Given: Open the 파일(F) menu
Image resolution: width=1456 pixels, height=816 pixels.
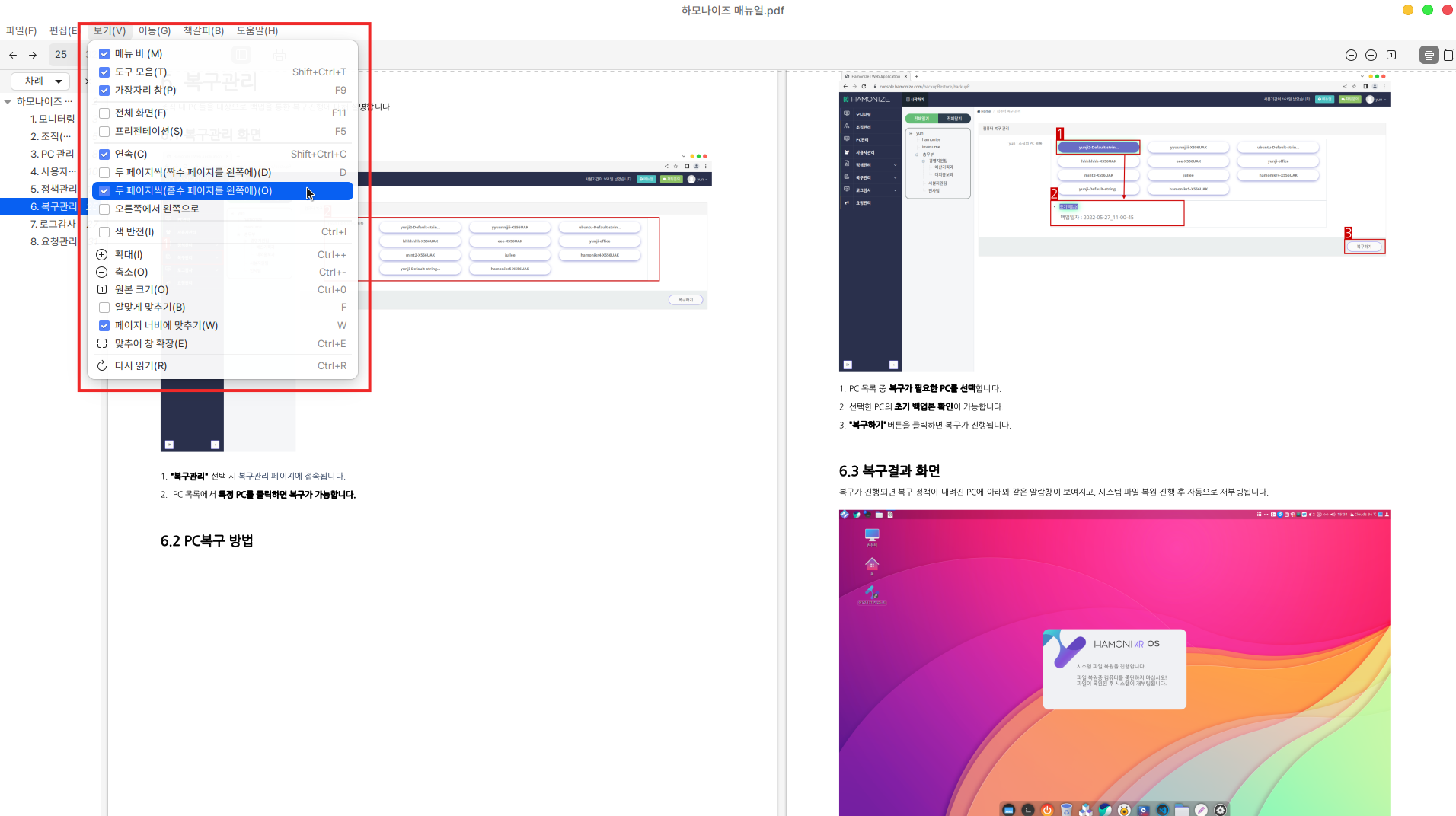Looking at the screenshot, I should 21,30.
